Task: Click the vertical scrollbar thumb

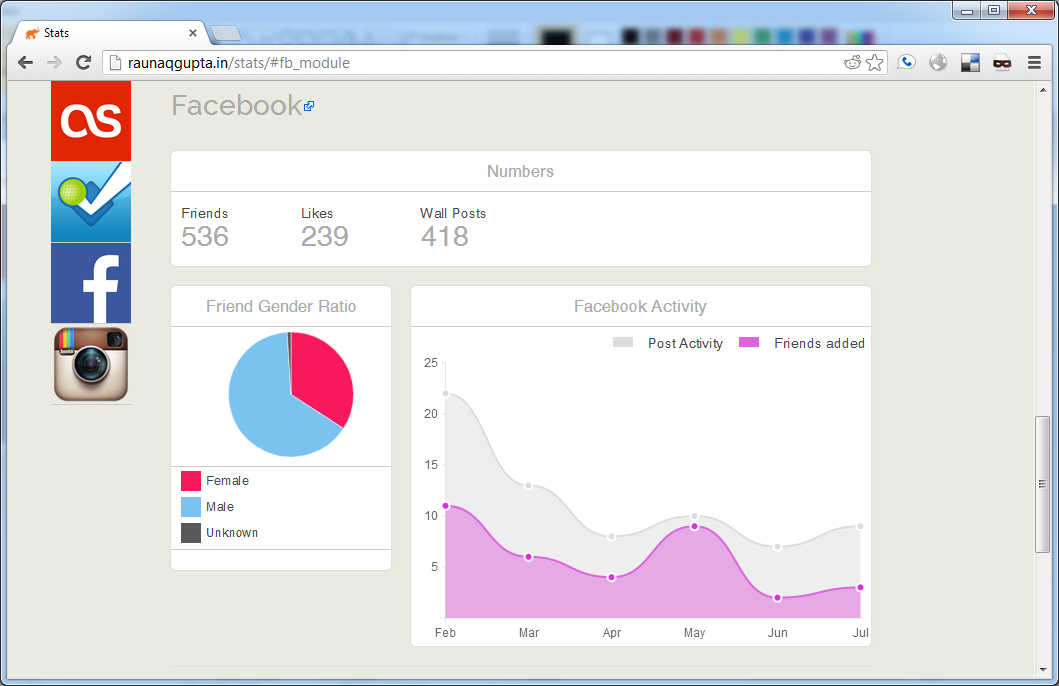Action: (x=1043, y=484)
